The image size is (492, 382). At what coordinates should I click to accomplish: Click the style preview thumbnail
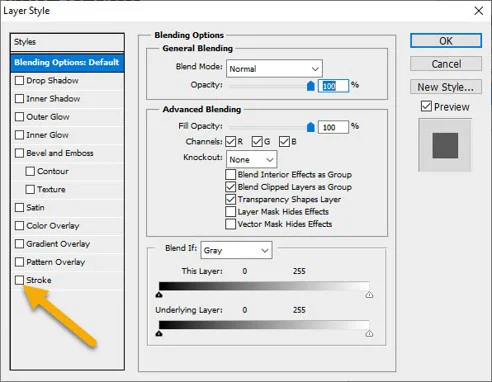coord(445,145)
